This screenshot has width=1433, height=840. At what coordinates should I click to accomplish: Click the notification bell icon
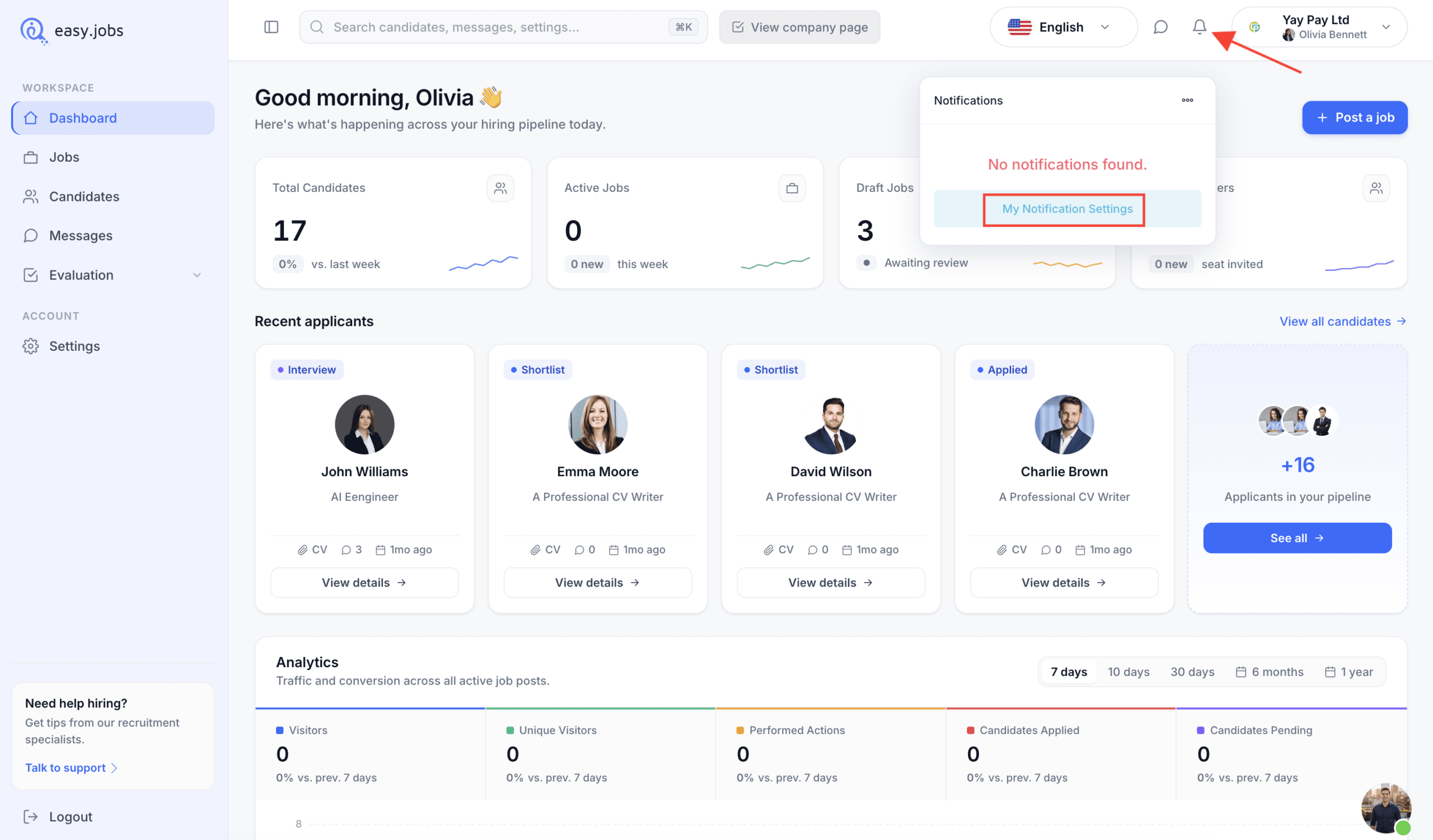[x=1199, y=27]
